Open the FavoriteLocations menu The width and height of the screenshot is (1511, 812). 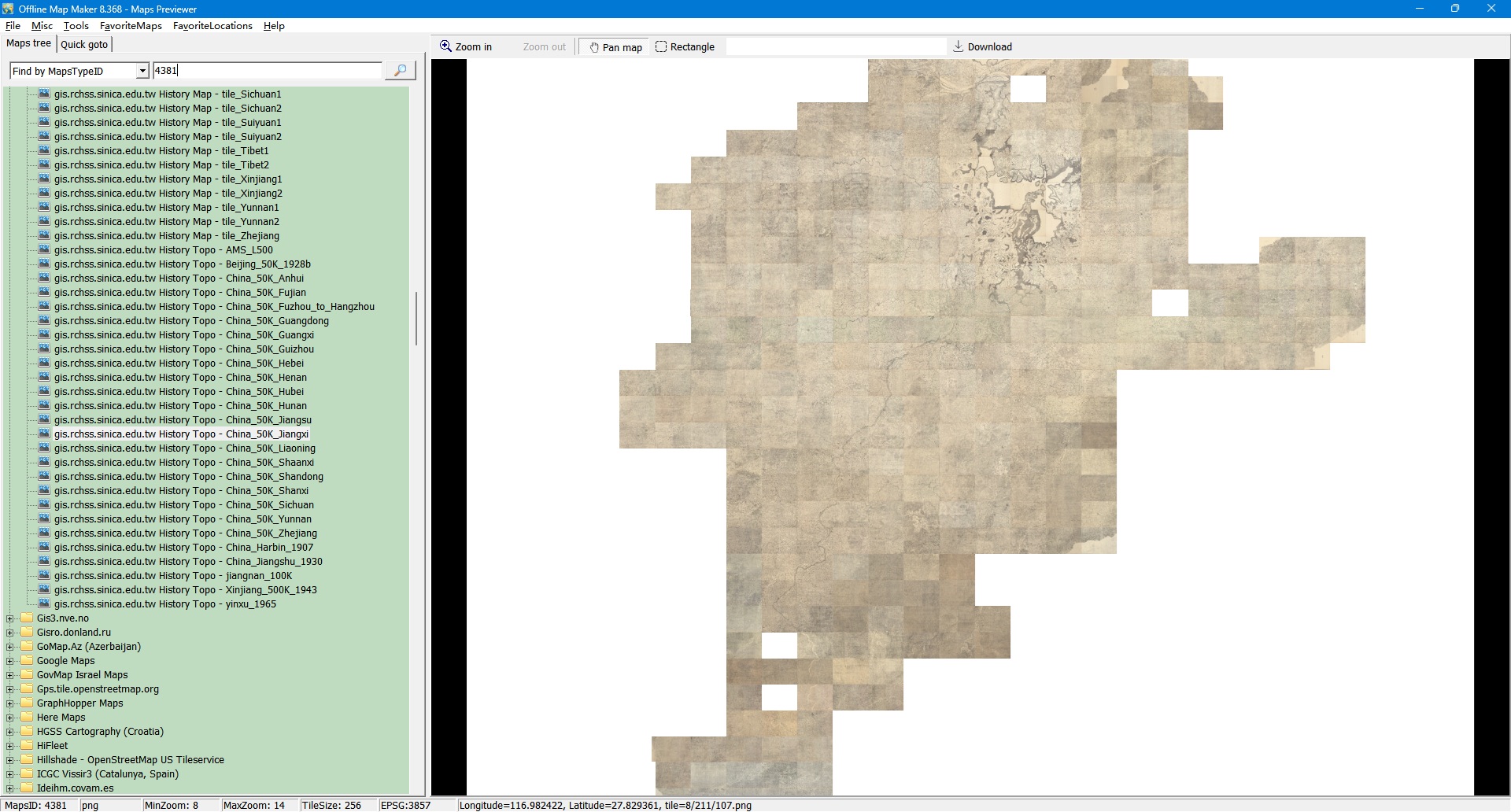point(212,26)
